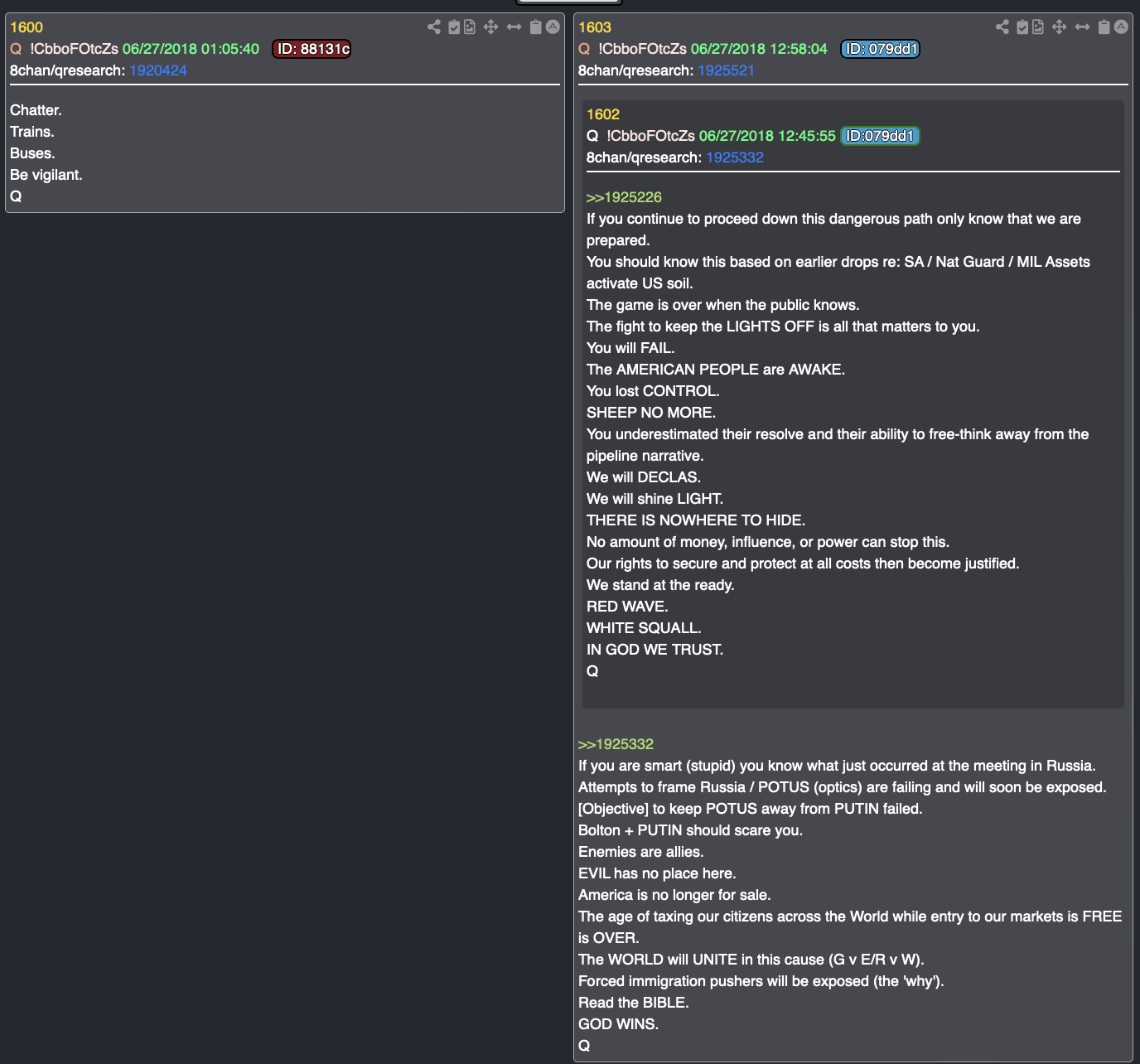Follow 8chan thread link 1925332 in quoted post
The image size is (1140, 1064).
point(735,157)
